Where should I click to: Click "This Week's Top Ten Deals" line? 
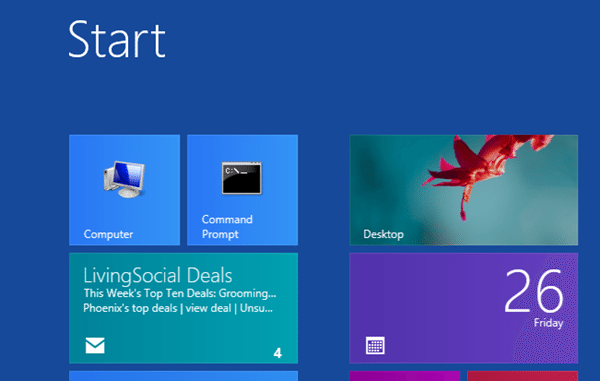click(180, 293)
